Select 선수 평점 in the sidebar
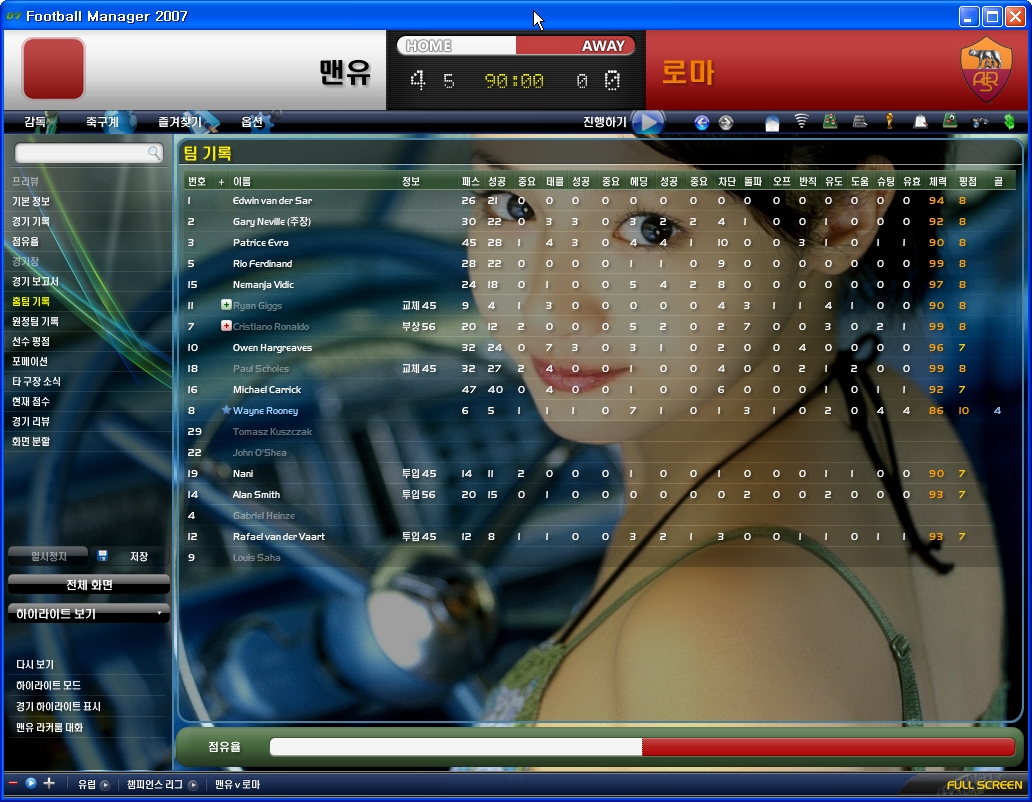 [31, 341]
